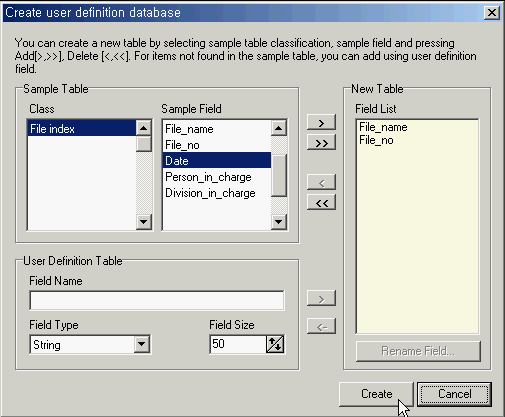
Task: Click the Cancel button
Action: pos(454,394)
